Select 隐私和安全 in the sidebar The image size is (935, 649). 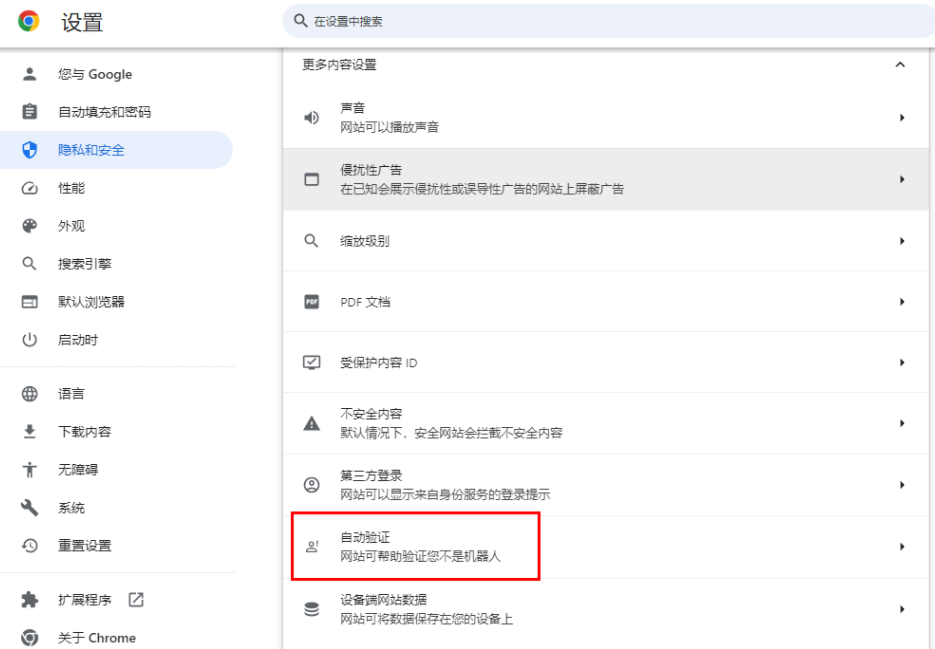point(116,150)
